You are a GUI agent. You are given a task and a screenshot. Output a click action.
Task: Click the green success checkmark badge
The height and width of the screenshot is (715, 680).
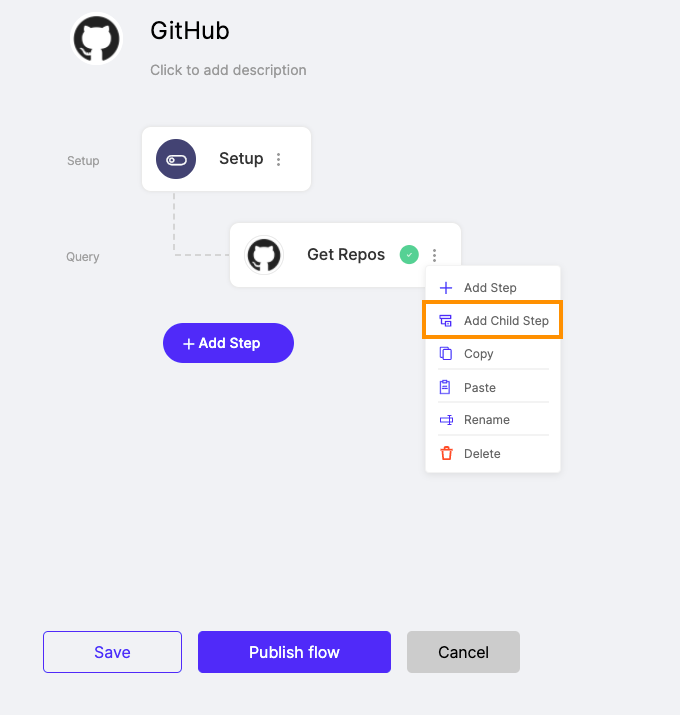click(x=409, y=254)
